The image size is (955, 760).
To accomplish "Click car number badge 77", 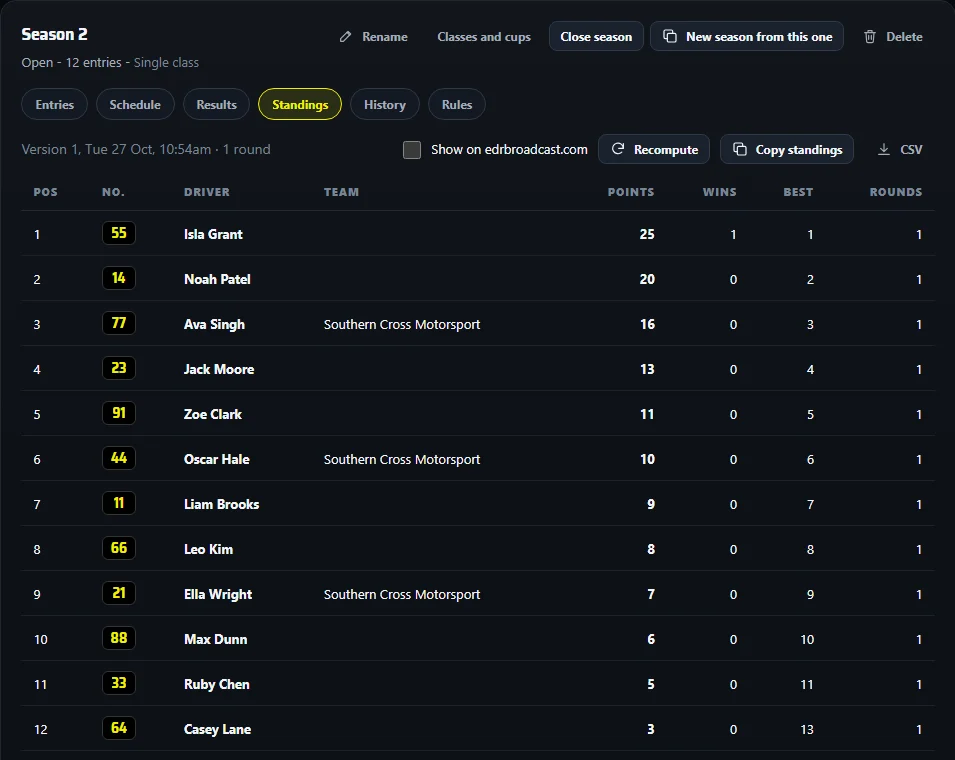I will [119, 323].
